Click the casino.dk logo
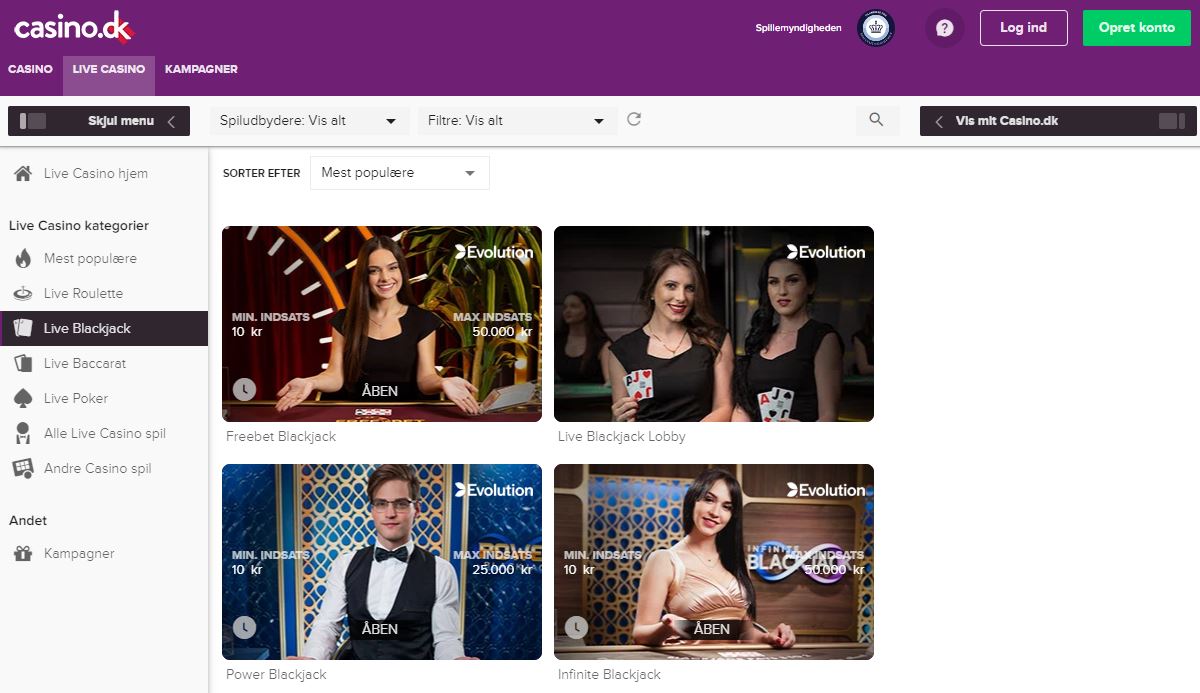The image size is (1200, 693). (x=72, y=29)
